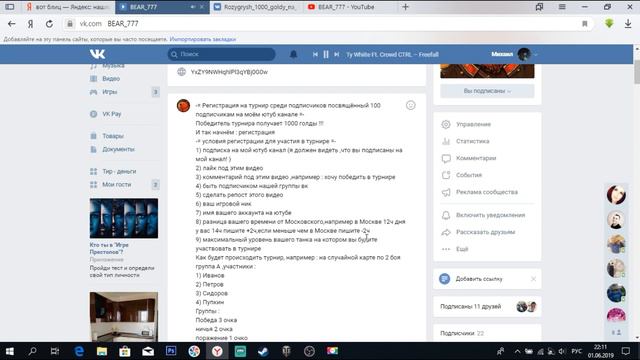The width and height of the screenshot is (640, 360).
Task: Click the VK search field
Action: click(x=222, y=54)
